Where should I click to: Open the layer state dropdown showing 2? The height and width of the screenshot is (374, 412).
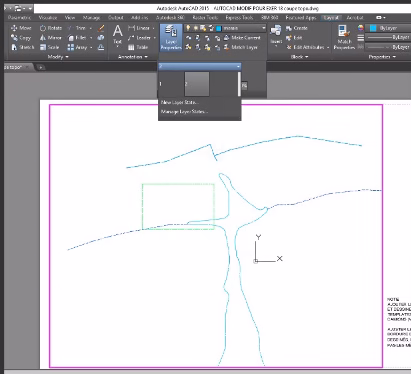tap(199, 66)
